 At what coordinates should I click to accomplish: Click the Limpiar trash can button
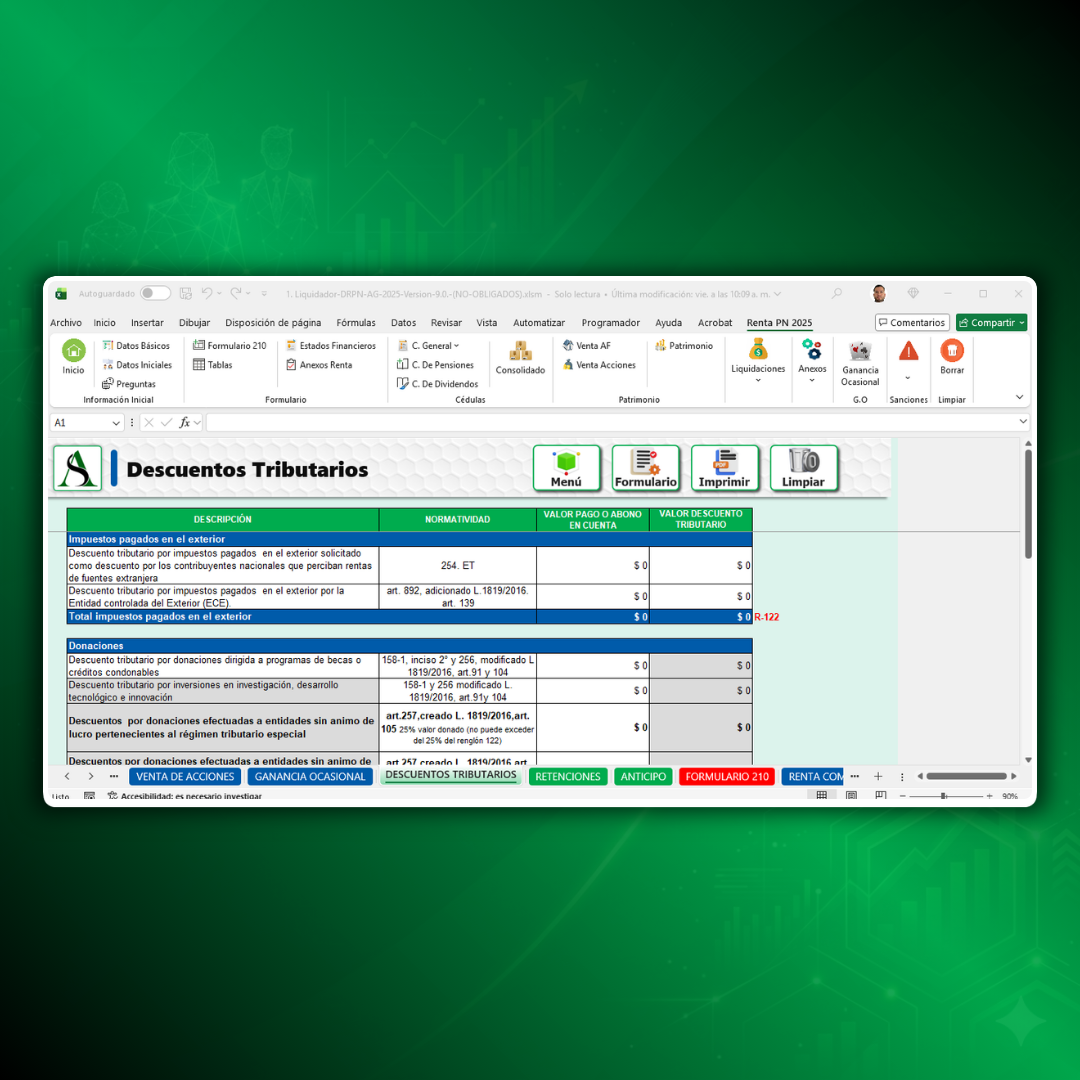tap(803, 468)
